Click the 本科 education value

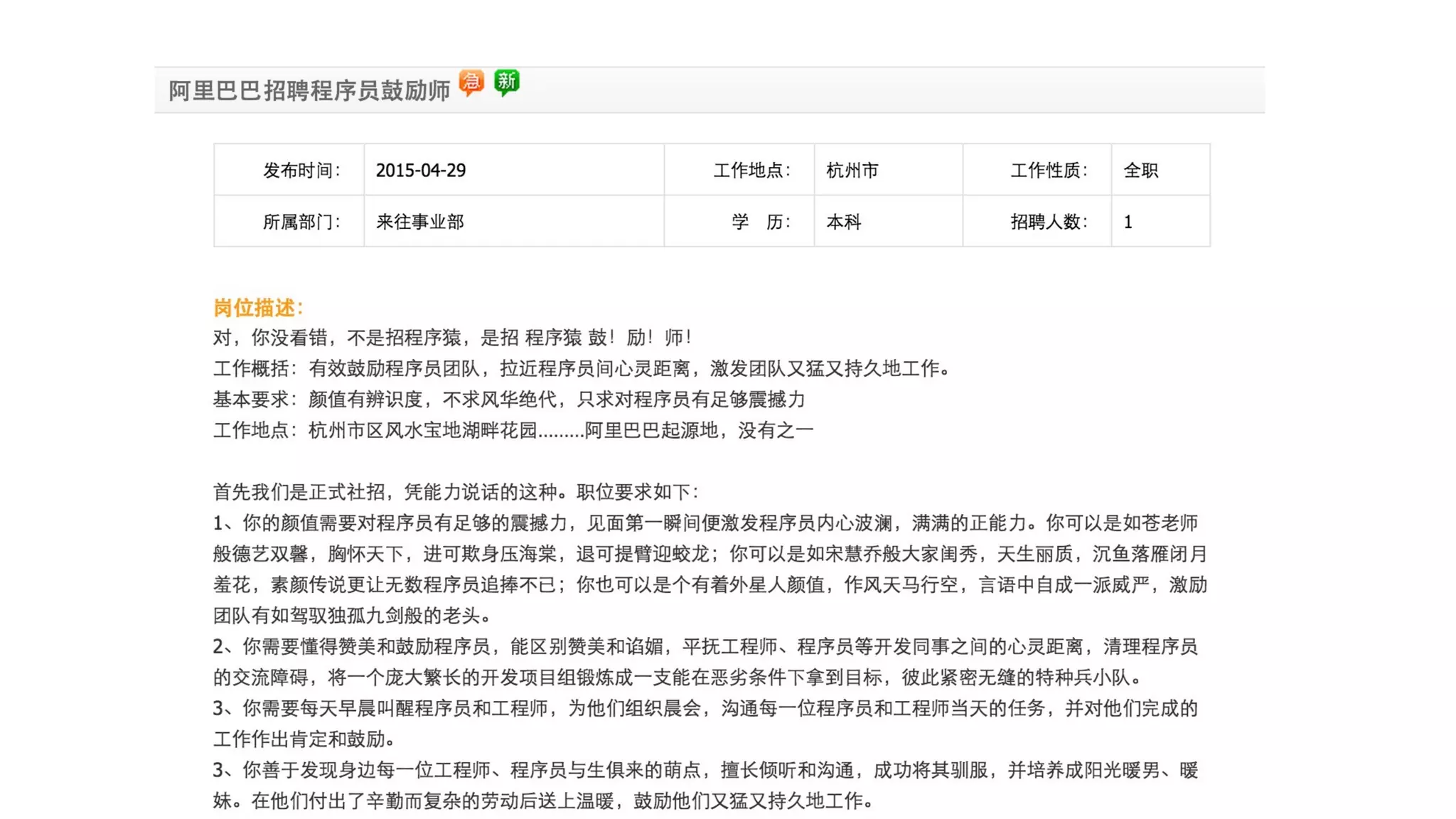pyautogui.click(x=844, y=222)
